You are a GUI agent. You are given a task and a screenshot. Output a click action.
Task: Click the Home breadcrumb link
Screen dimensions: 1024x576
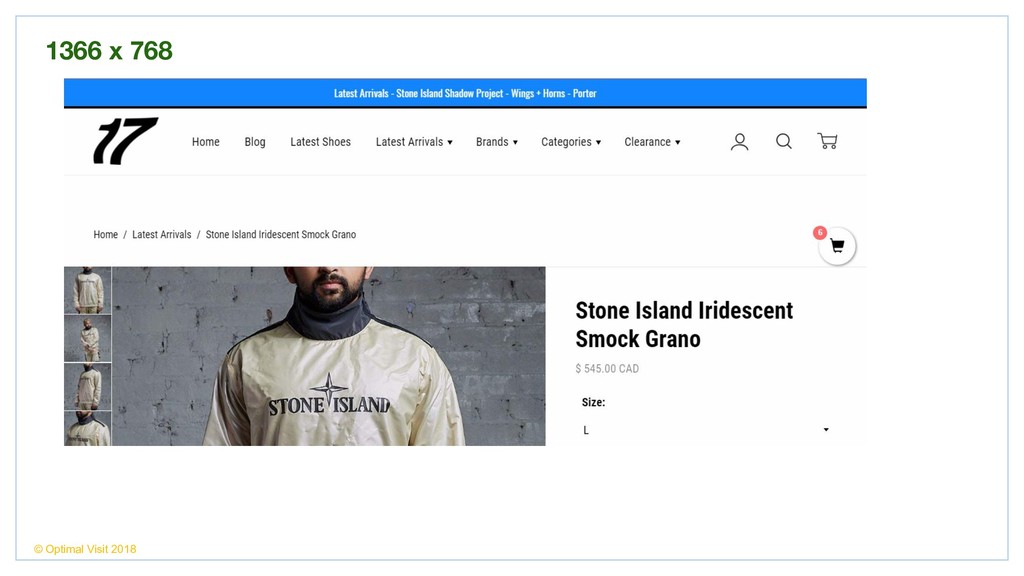(x=106, y=234)
